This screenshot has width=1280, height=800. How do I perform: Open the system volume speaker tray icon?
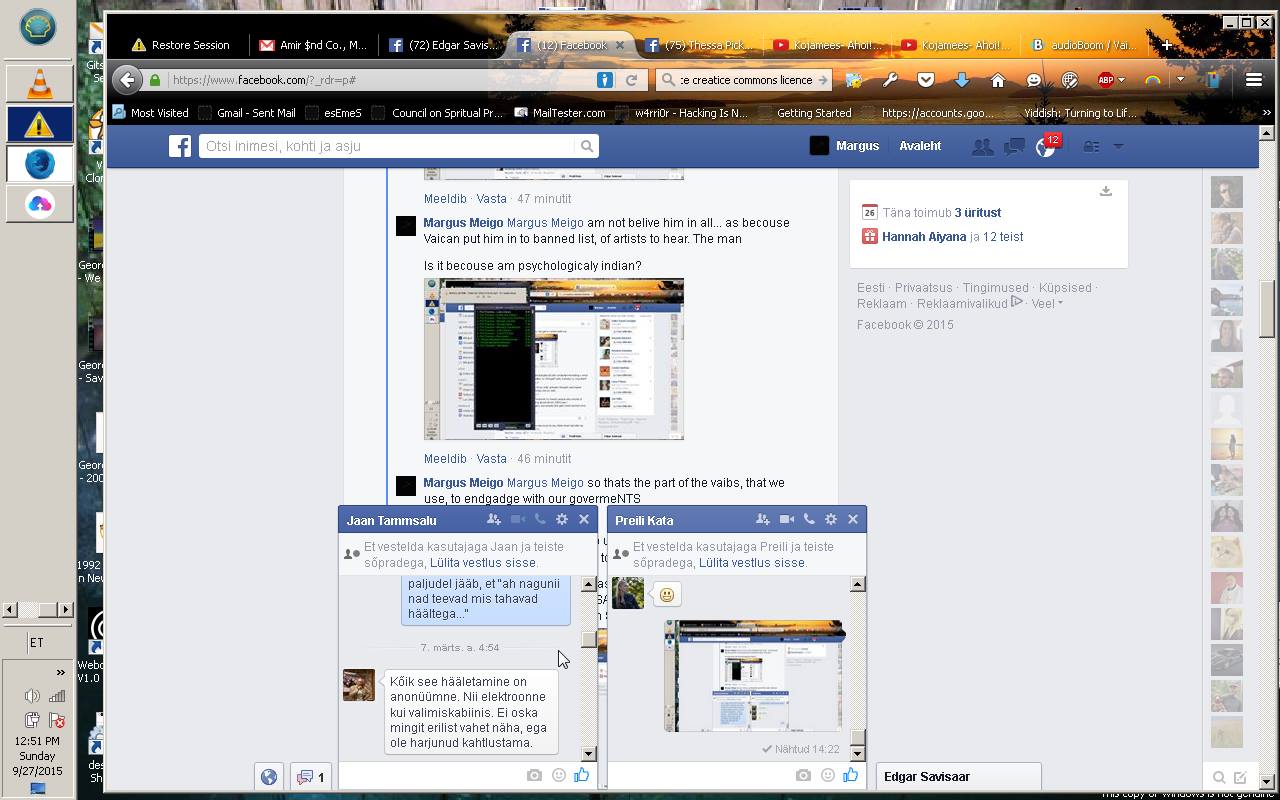coord(32,696)
